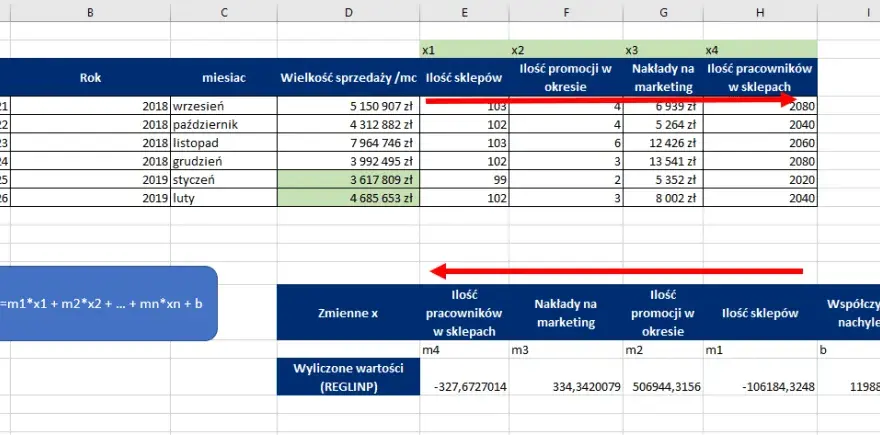Select the marketing cost cell 12 426 zł
The width and height of the screenshot is (880, 435).
(x=663, y=143)
